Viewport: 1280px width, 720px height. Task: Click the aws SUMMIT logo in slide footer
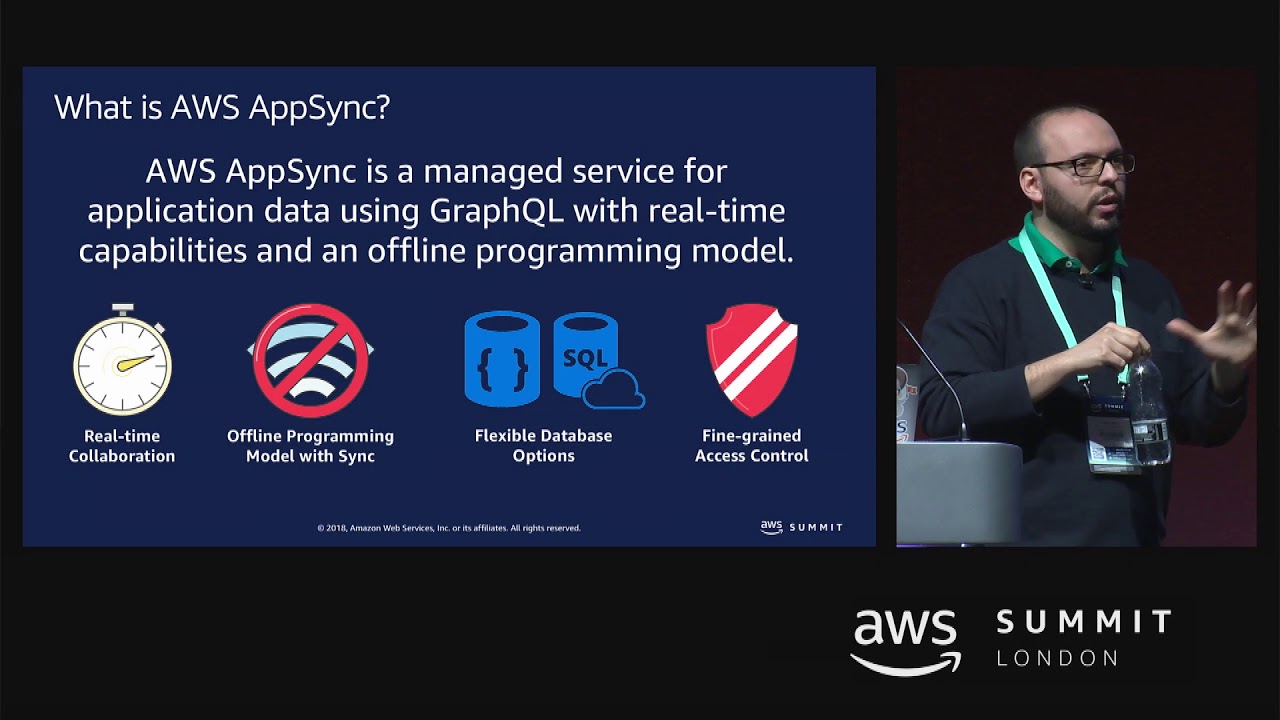pyautogui.click(x=801, y=527)
